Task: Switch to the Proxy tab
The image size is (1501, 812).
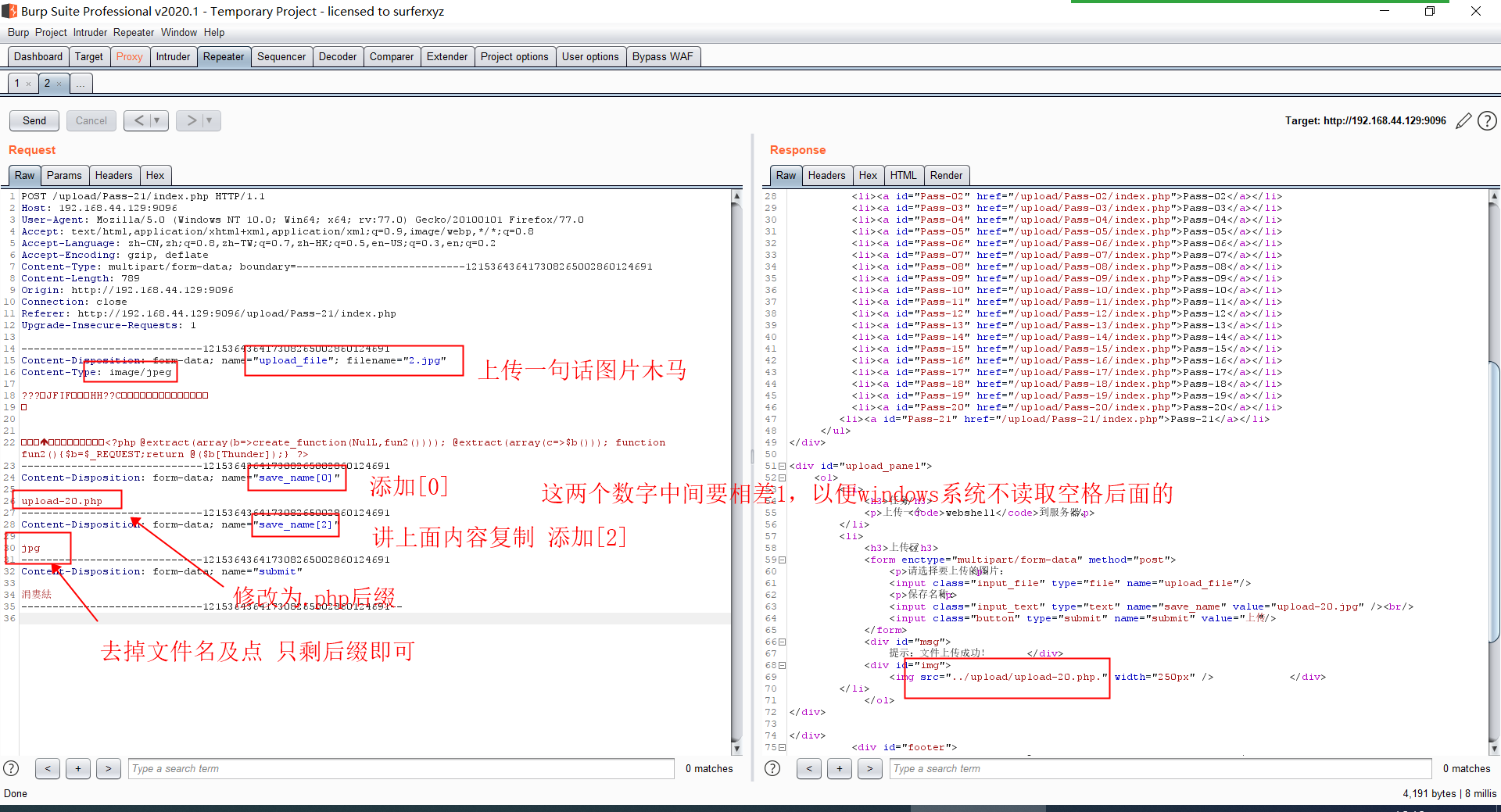Action: coord(129,56)
